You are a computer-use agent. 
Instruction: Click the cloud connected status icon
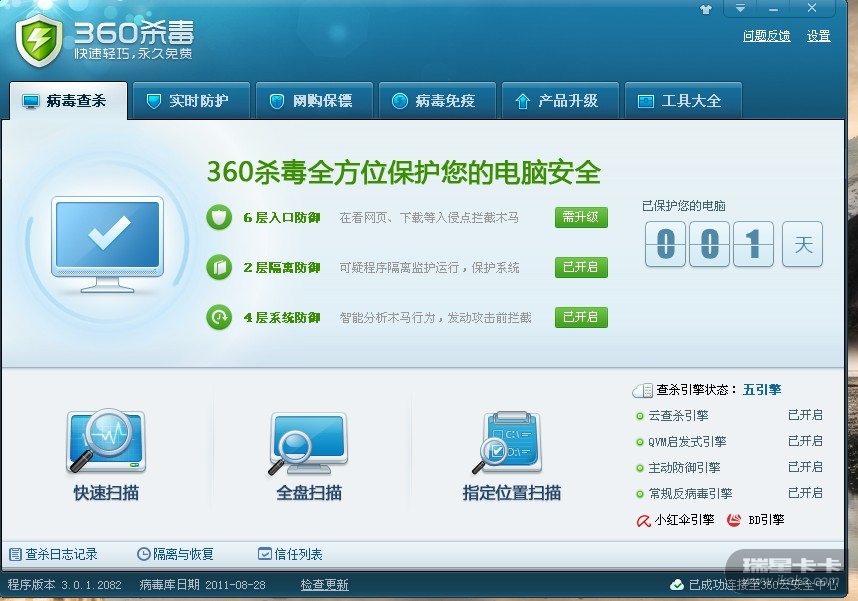pyautogui.click(x=677, y=585)
